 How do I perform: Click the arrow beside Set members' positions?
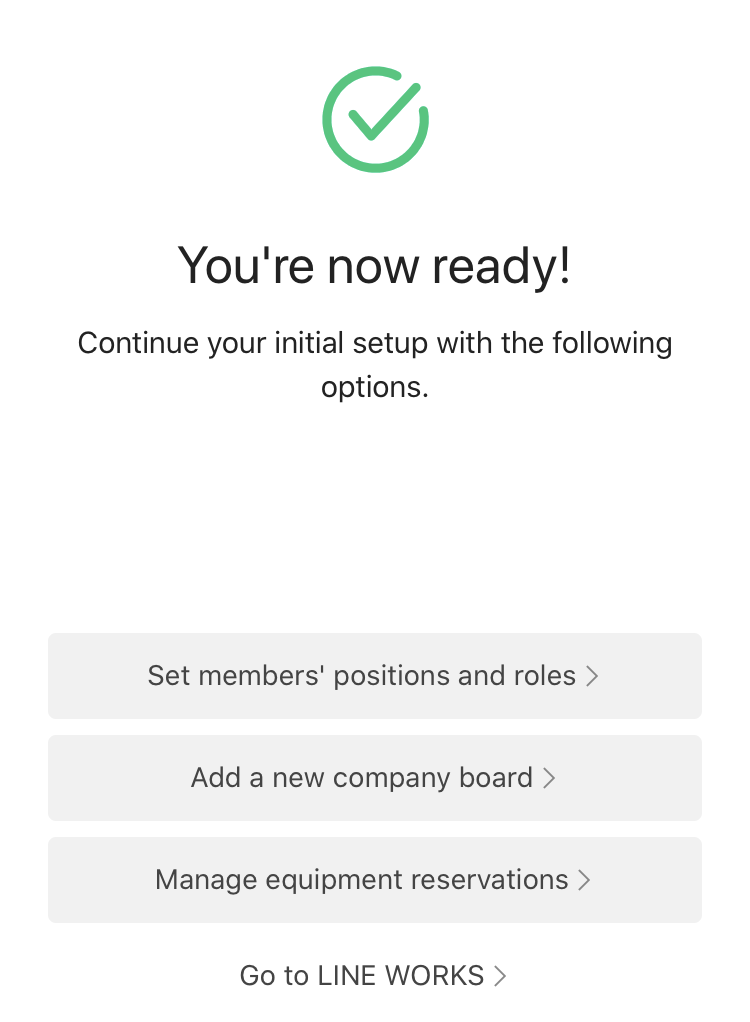(x=592, y=677)
